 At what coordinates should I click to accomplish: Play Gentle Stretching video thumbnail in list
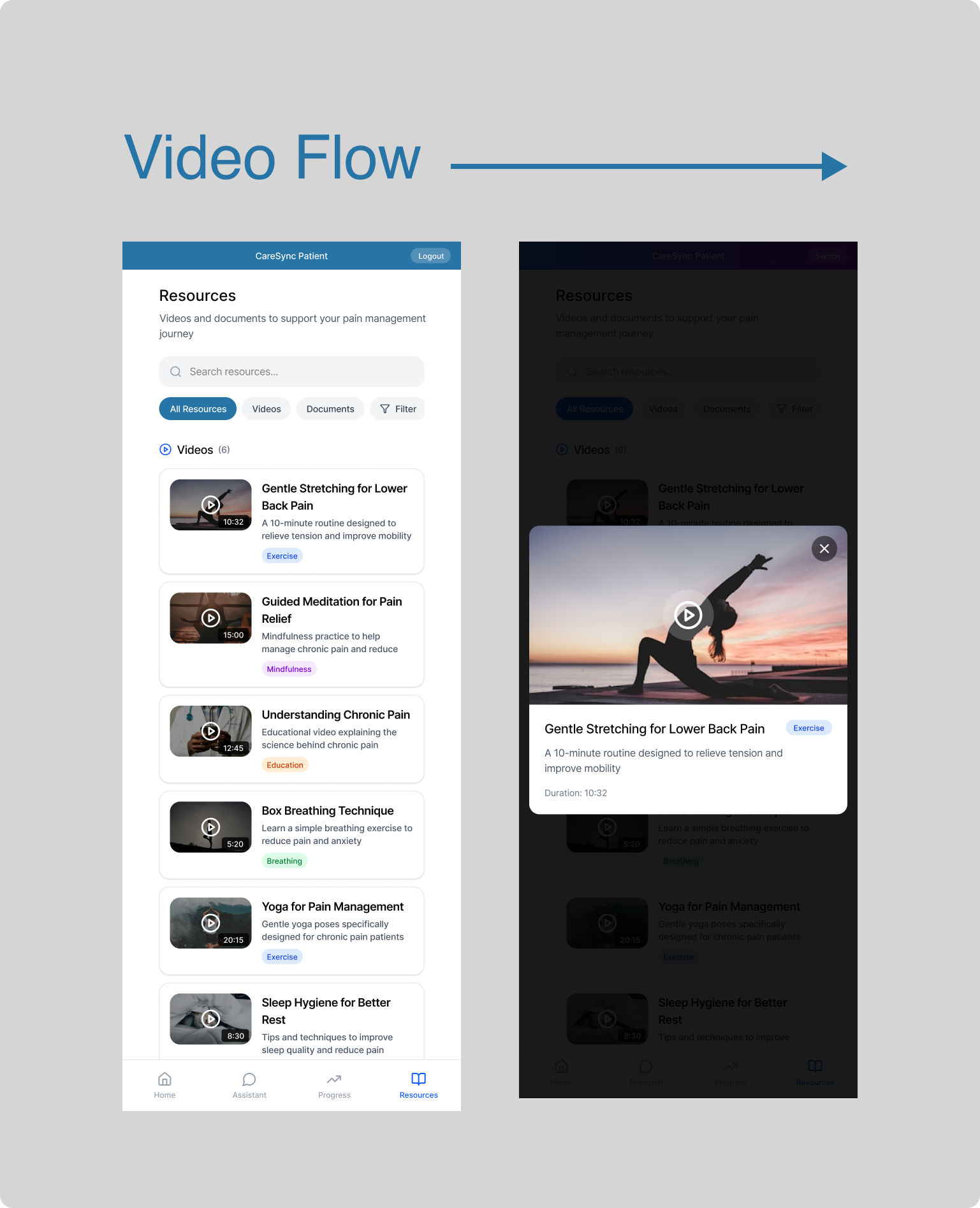point(210,505)
